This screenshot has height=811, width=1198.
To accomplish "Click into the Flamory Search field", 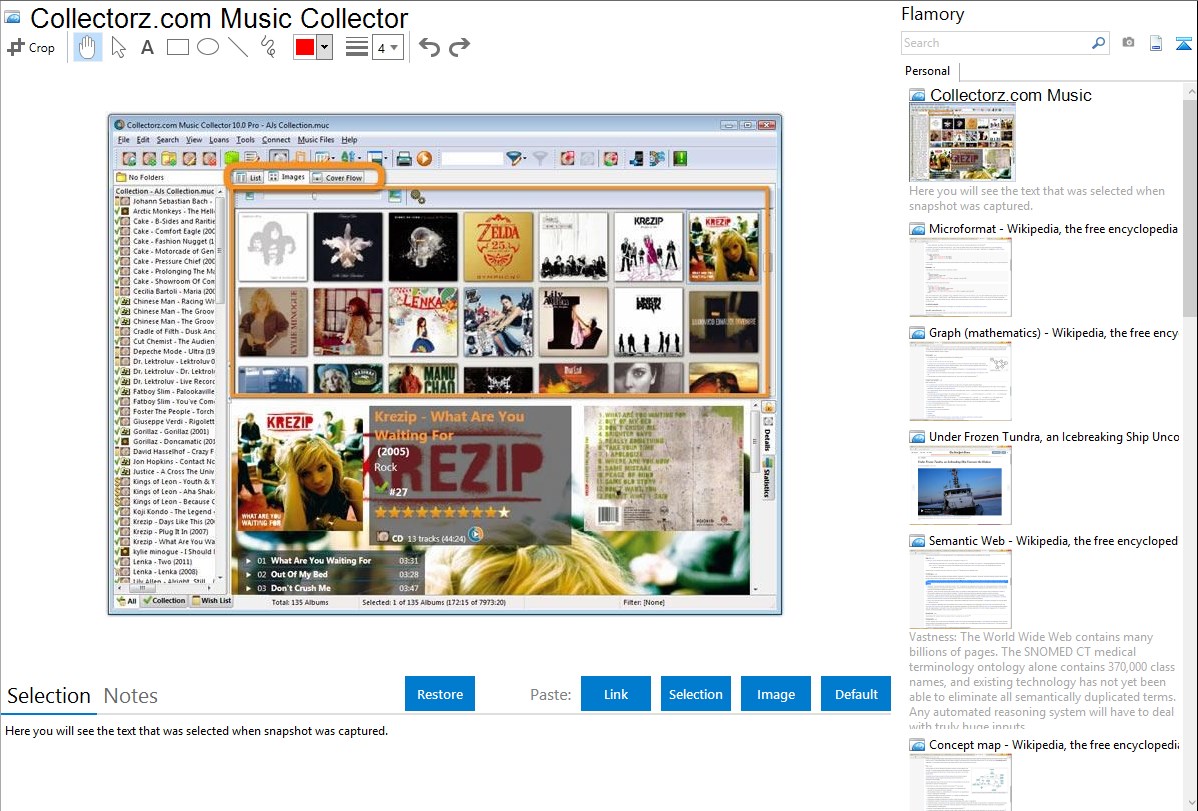I will 996,43.
